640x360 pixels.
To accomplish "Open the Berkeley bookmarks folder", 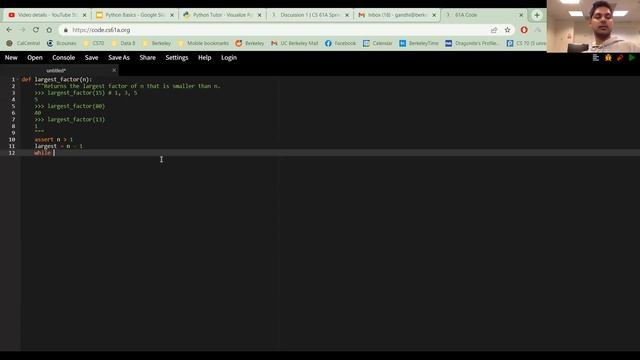I will [157, 43].
